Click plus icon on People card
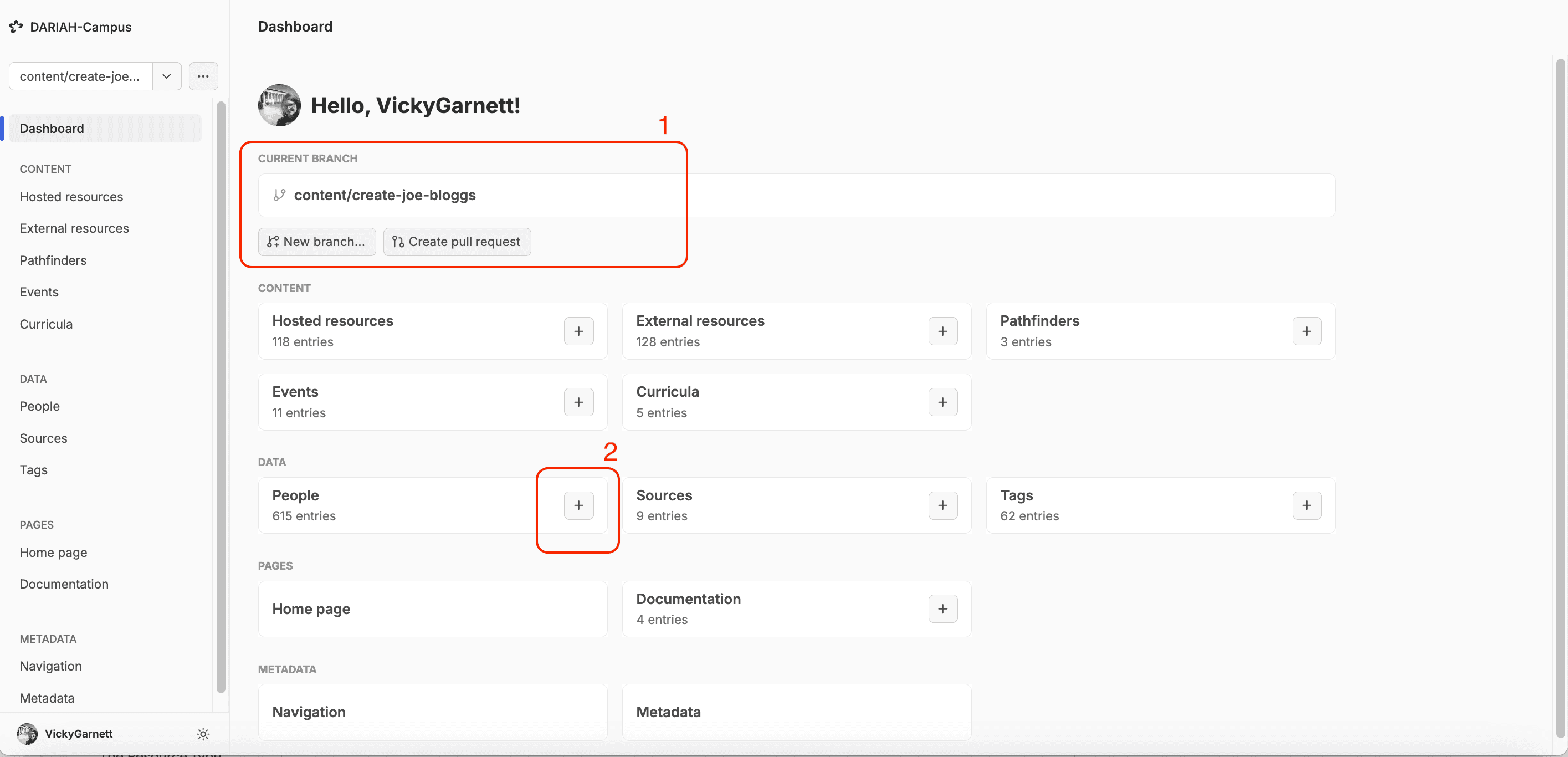This screenshot has height=757, width=1568. pyautogui.click(x=578, y=505)
